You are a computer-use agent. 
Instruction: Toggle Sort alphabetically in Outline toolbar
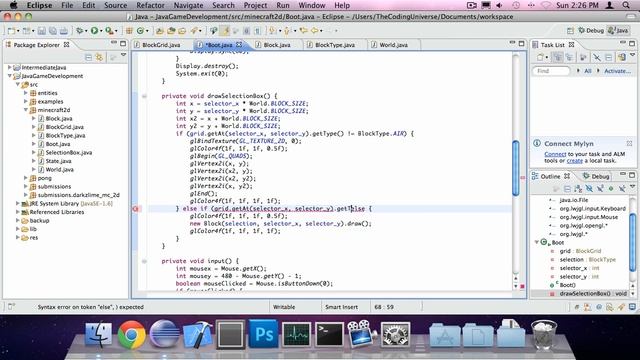[578, 189]
